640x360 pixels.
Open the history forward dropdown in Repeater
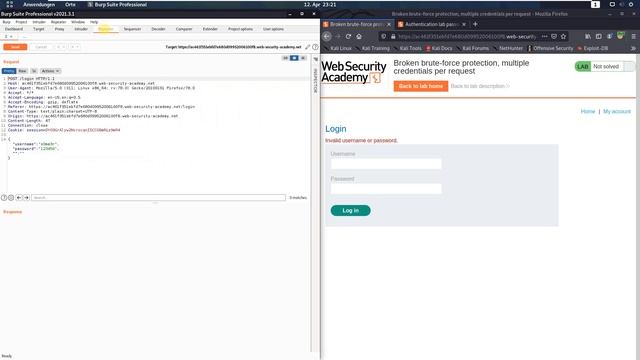click(x=74, y=47)
